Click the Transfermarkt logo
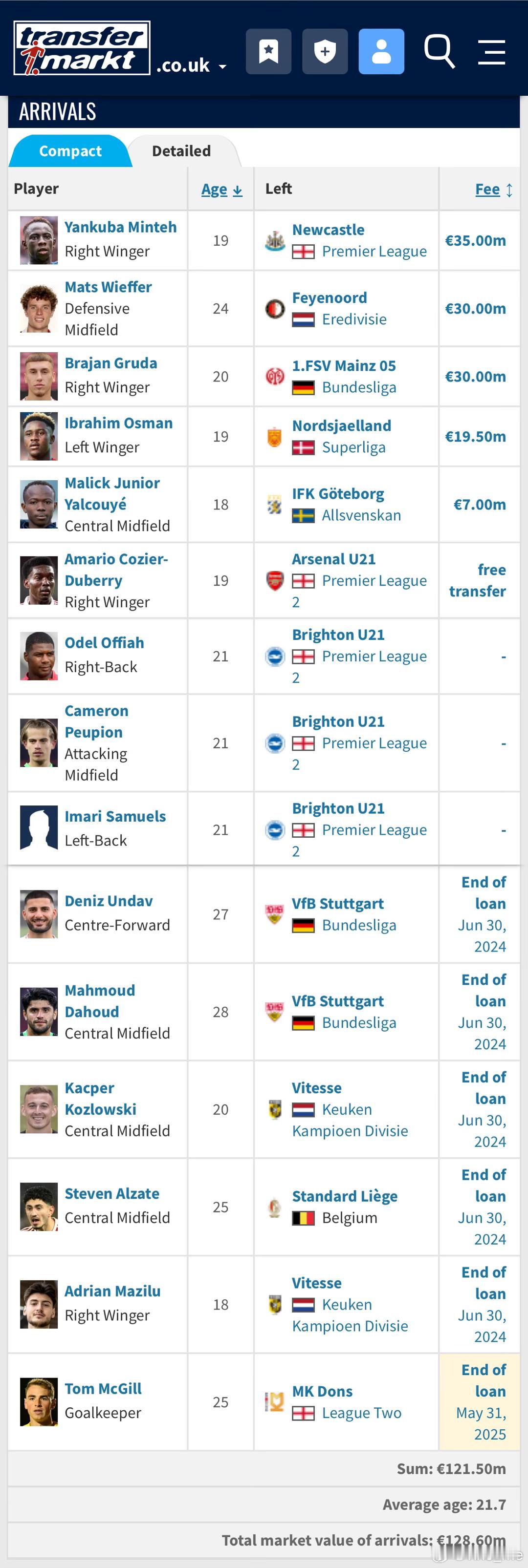Image resolution: width=528 pixels, height=1568 pixels. 82,48
